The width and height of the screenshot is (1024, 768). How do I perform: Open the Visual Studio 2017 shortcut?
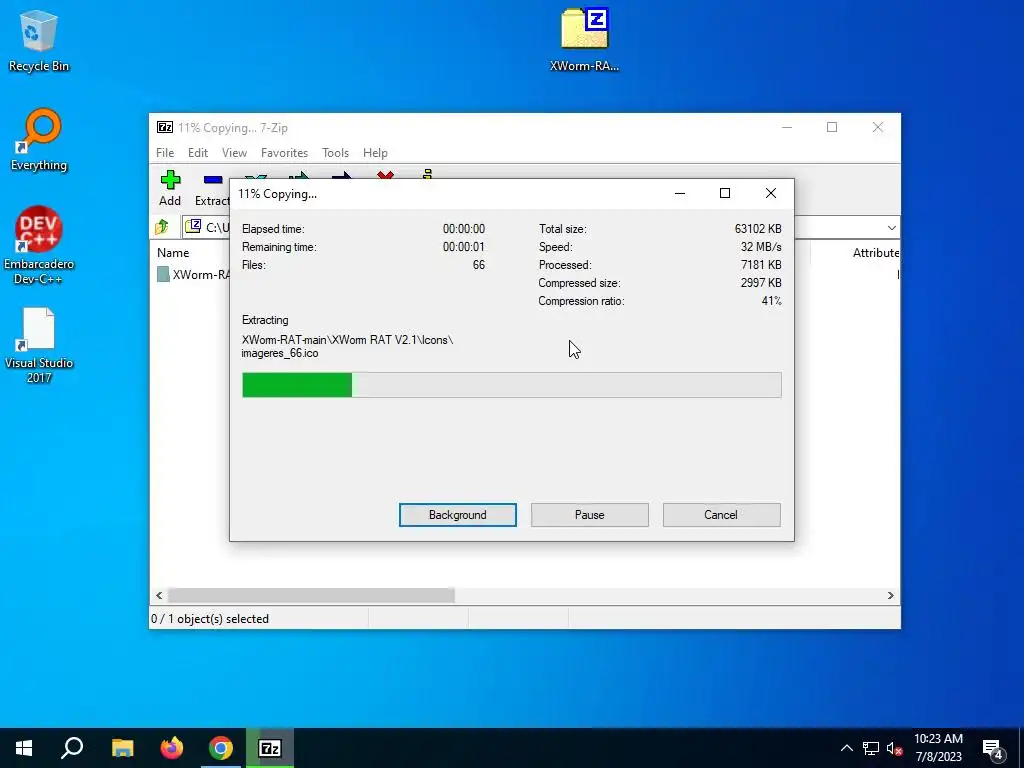click(x=39, y=345)
